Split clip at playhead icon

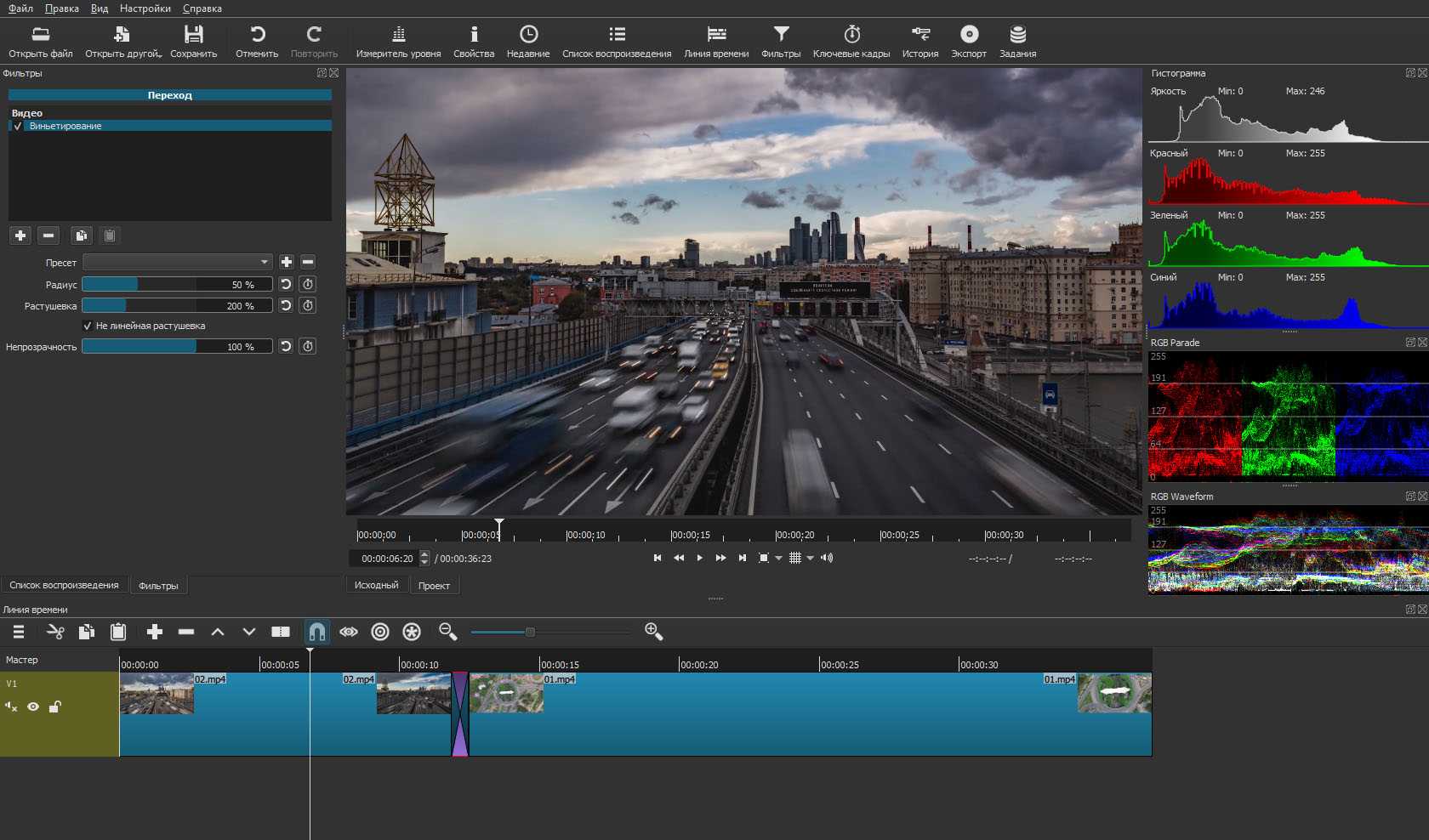coord(280,632)
